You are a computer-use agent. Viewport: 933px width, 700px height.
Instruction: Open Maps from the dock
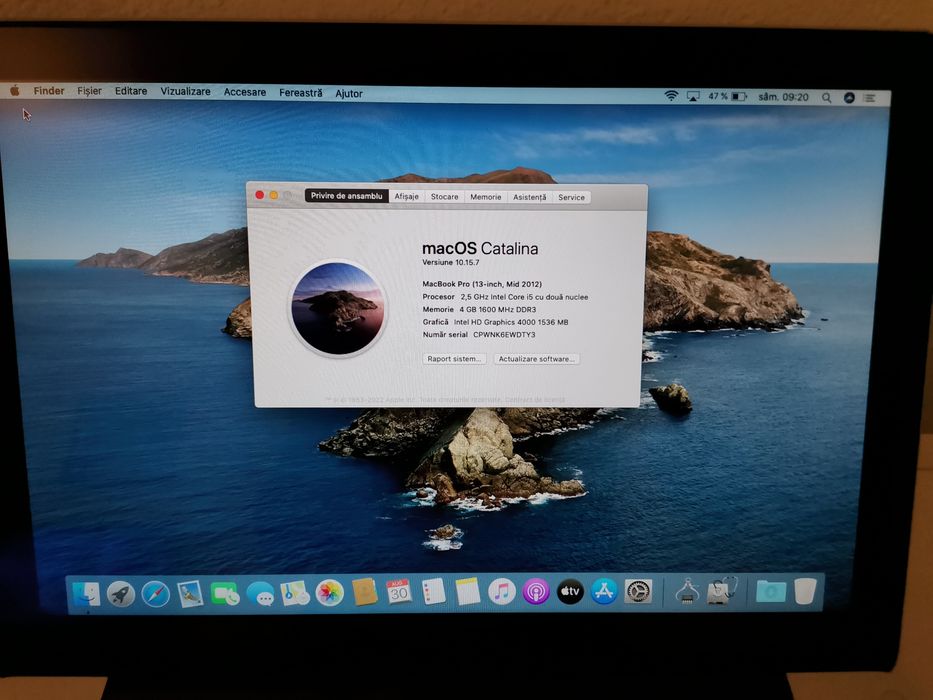pyautogui.click(x=295, y=593)
